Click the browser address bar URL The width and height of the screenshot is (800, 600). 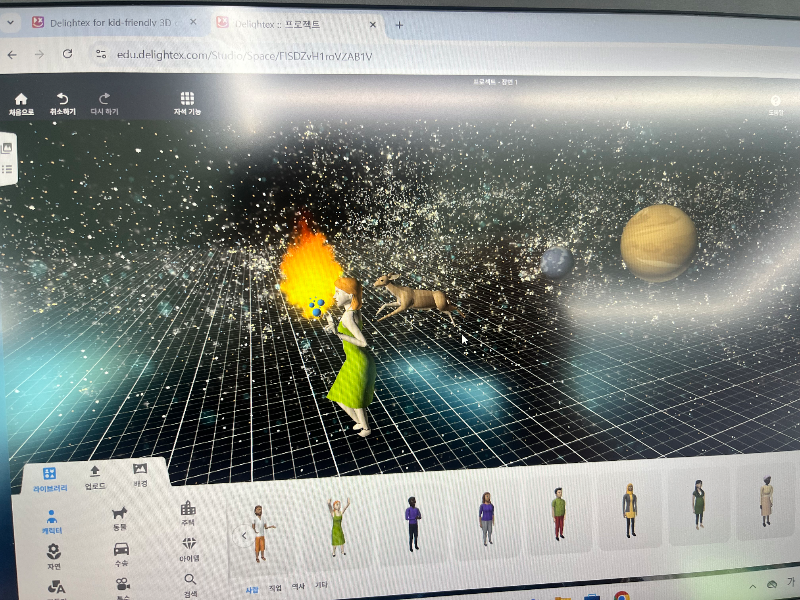pos(245,56)
